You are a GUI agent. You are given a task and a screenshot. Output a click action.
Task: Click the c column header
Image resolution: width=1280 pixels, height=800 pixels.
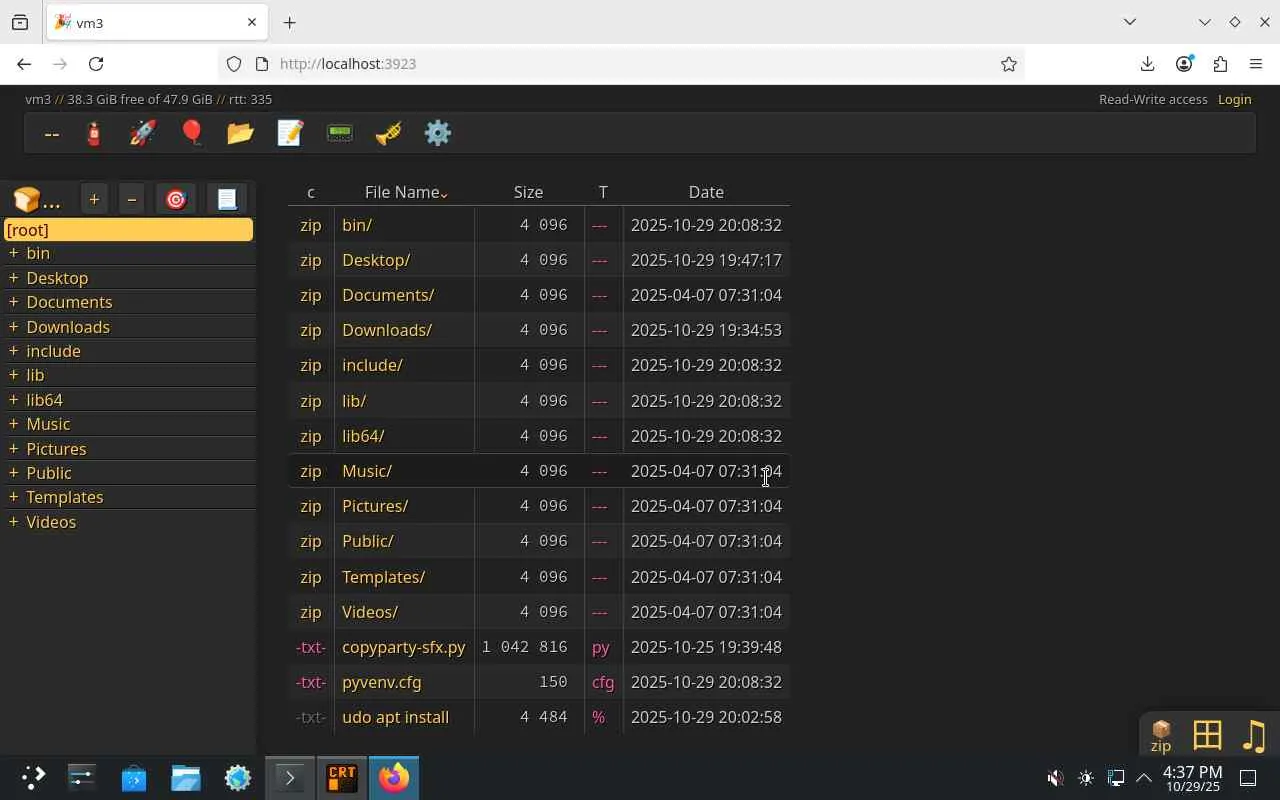pyautogui.click(x=311, y=192)
